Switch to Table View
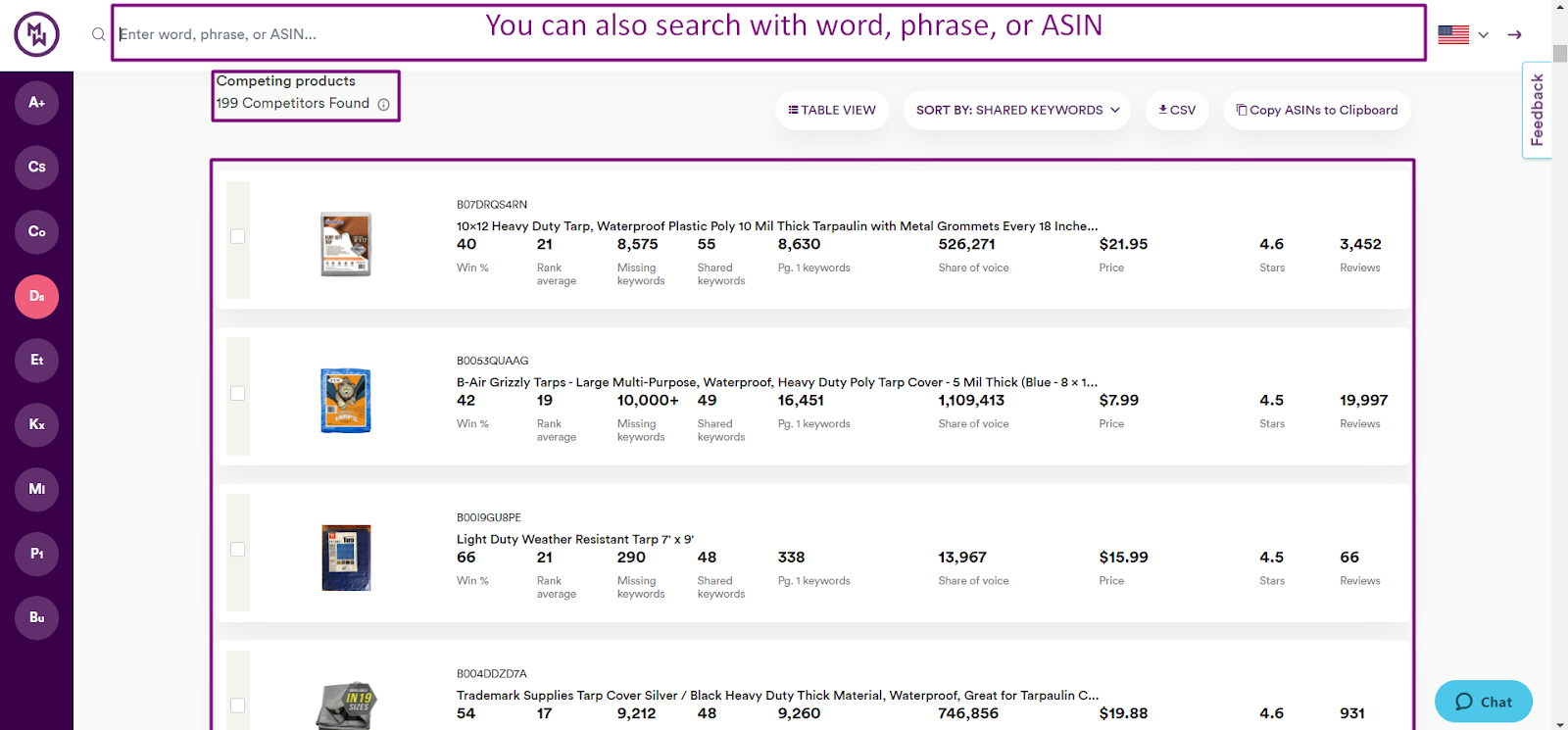Image resolution: width=1568 pixels, height=730 pixels. click(x=832, y=111)
